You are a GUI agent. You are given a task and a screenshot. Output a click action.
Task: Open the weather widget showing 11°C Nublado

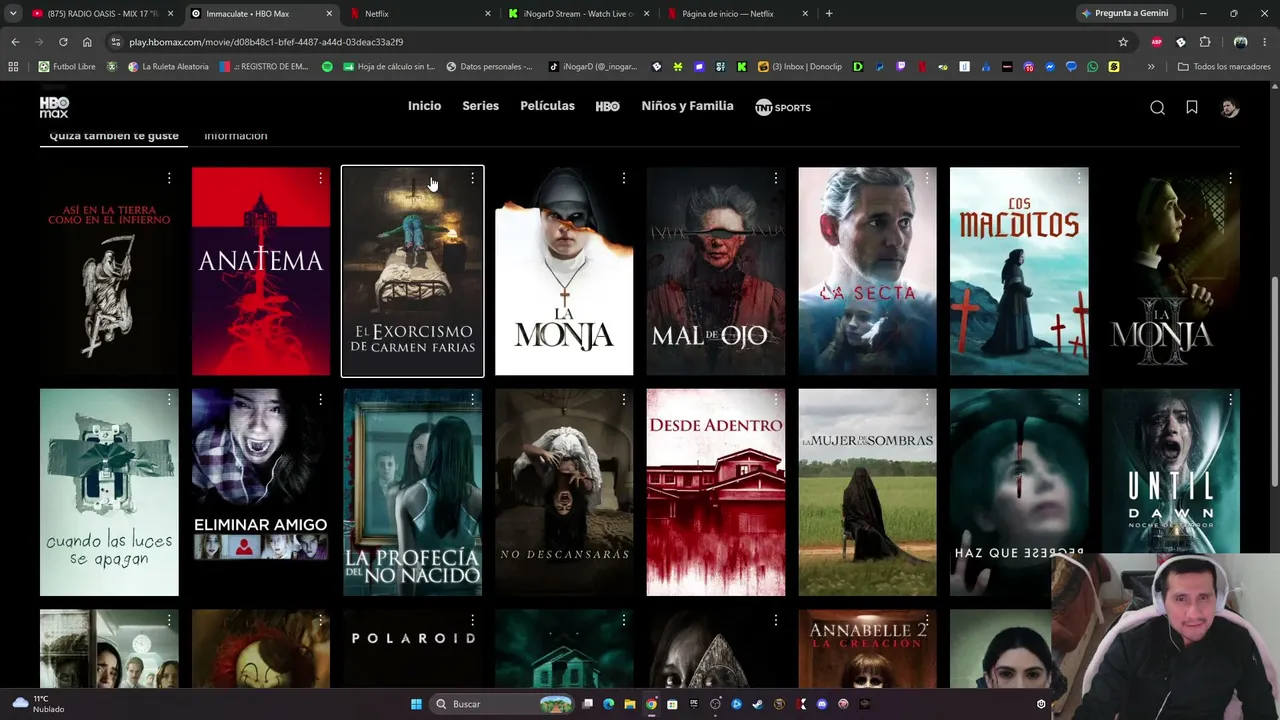[36, 704]
